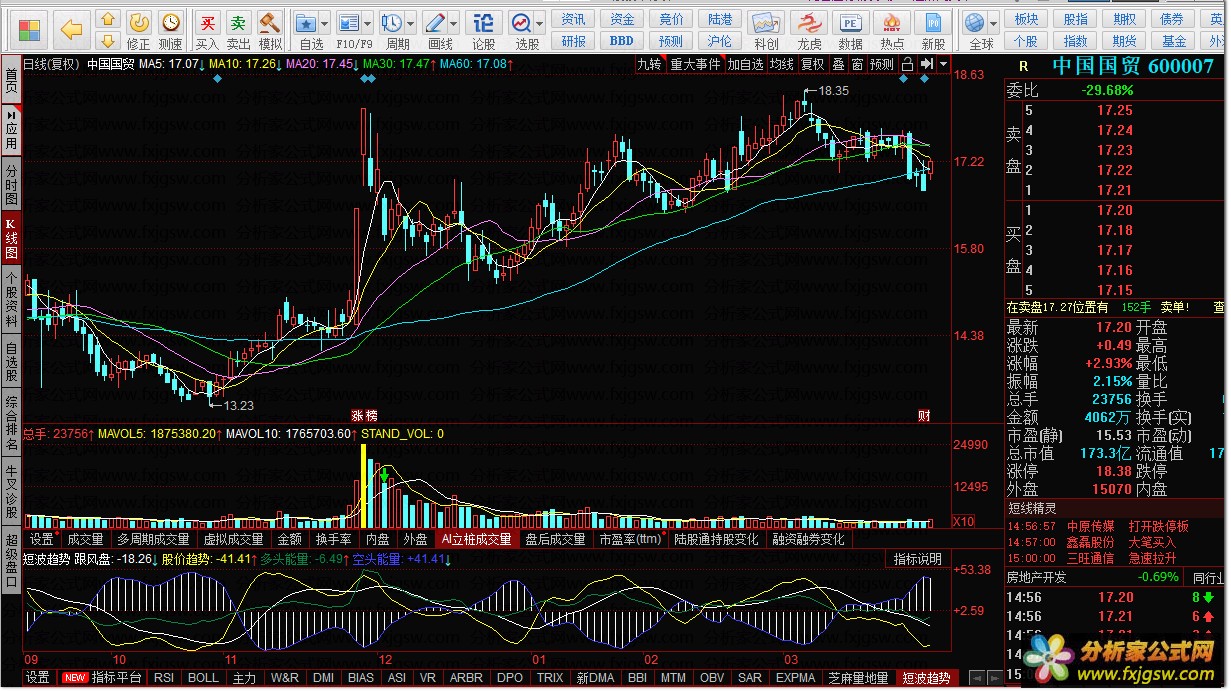Click the 买入 buy icon
The width and height of the screenshot is (1231, 691).
(207, 22)
